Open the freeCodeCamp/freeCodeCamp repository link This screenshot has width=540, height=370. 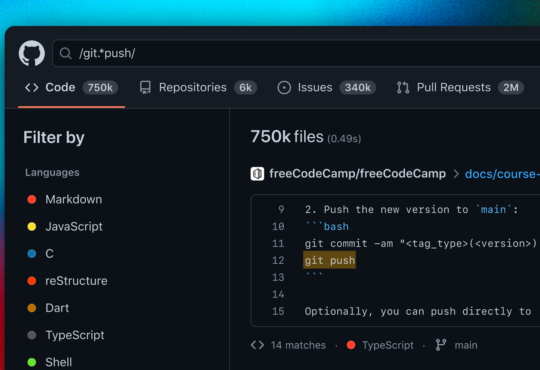point(357,174)
